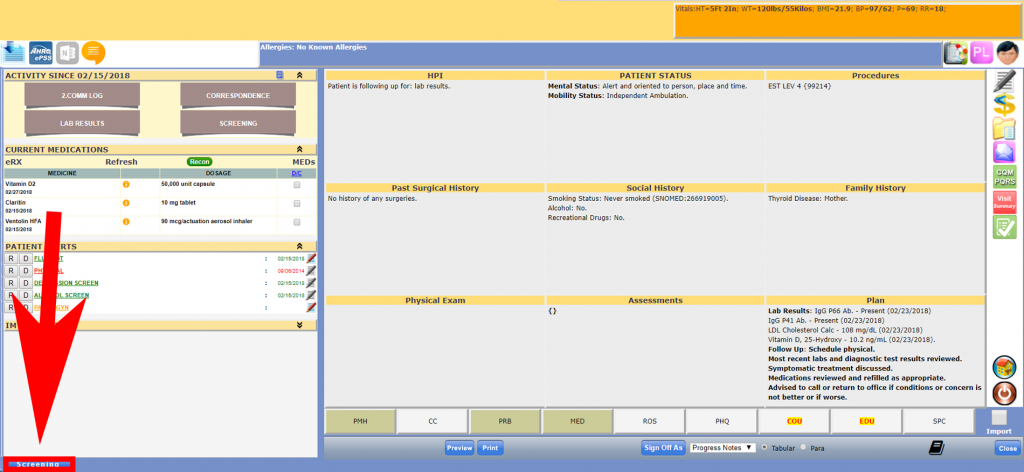Click the CQM PQRS icon
Viewport: 1024px width, 472px height.
pos(1004,176)
